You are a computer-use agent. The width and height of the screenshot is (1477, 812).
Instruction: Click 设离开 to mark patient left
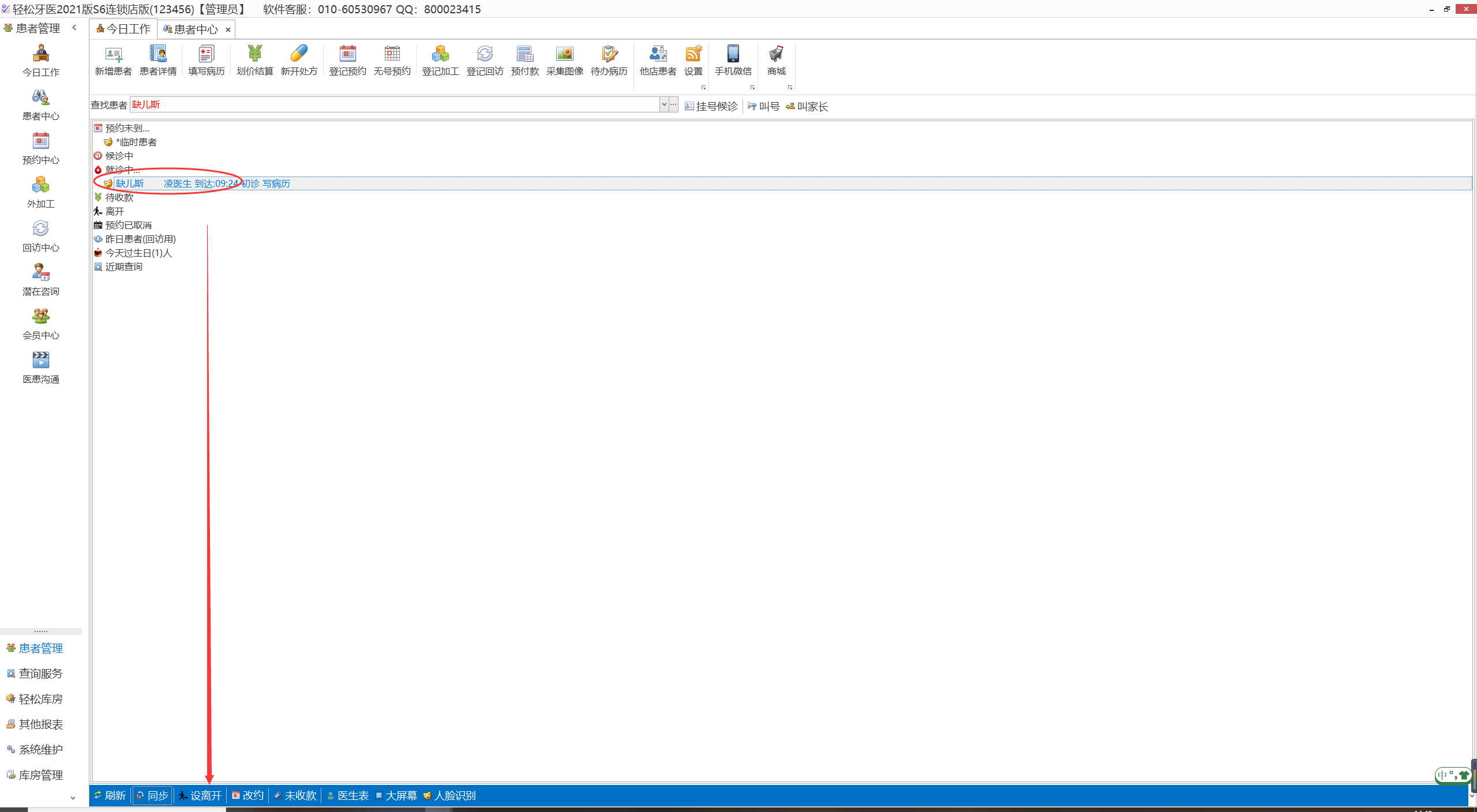tap(200, 795)
